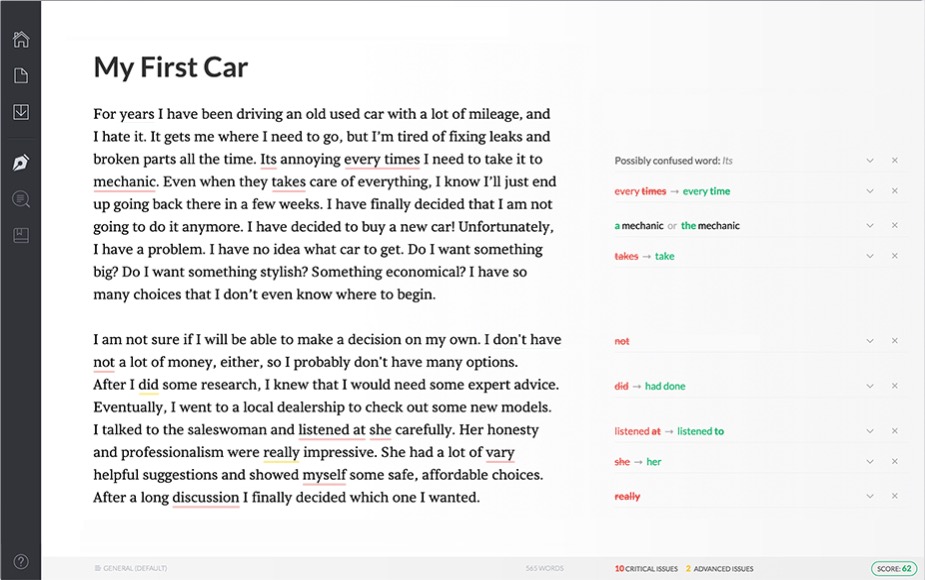
Task: Accept the 'a mechanic' replacement option
Action: tap(639, 226)
